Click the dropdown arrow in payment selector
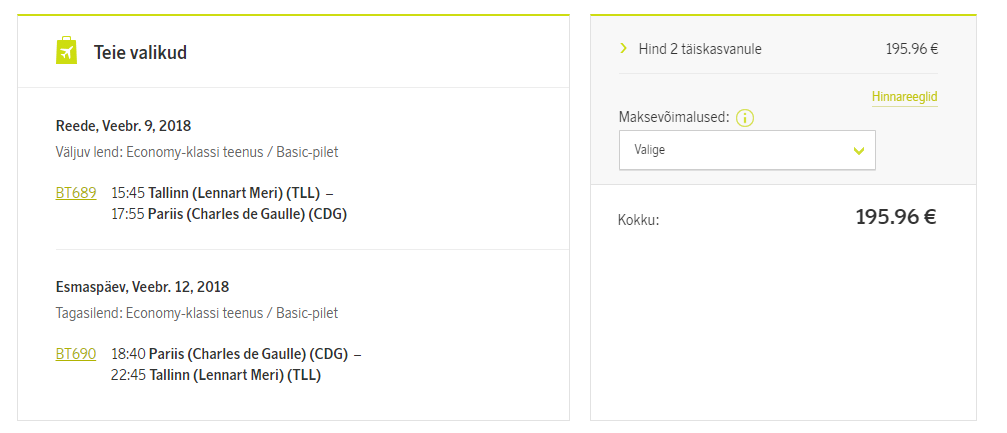1007x433 pixels. 858,151
